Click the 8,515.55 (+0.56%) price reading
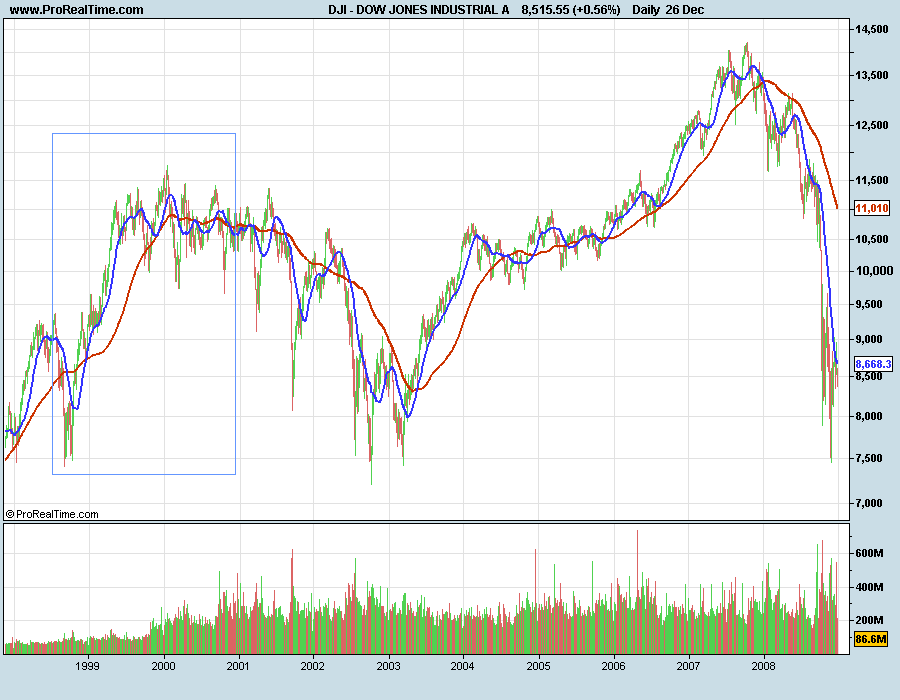 coord(571,10)
